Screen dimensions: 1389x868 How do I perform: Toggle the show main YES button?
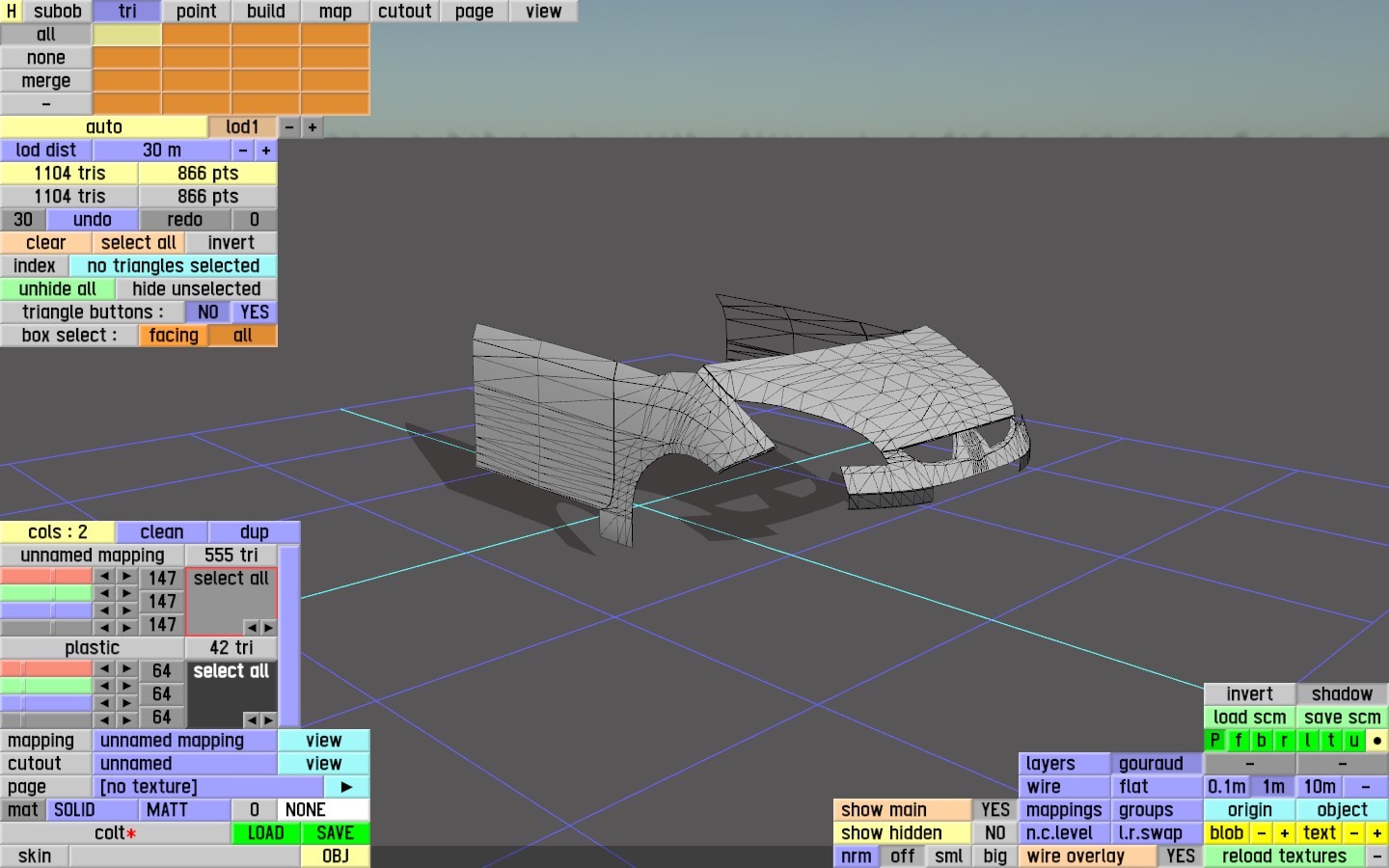[995, 810]
